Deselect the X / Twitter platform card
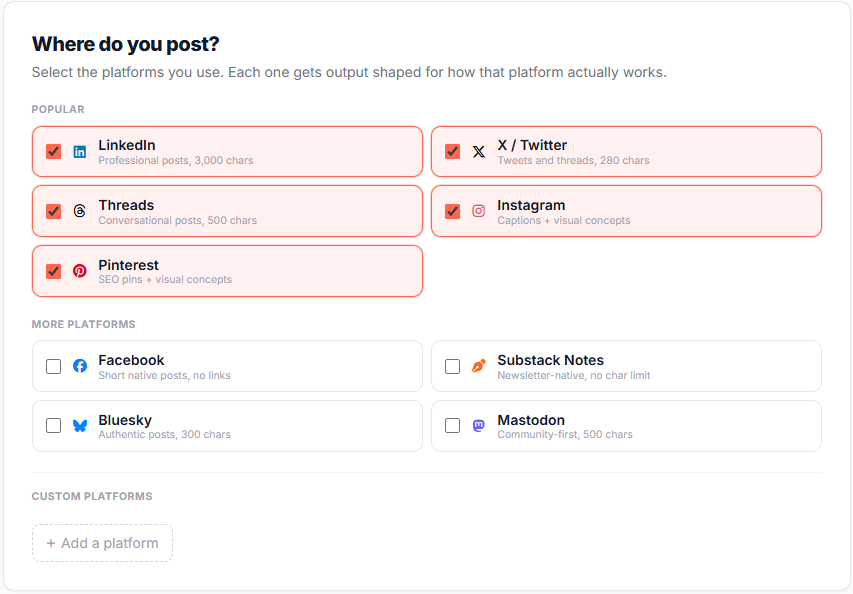The height and width of the screenshot is (594, 853). 626,151
